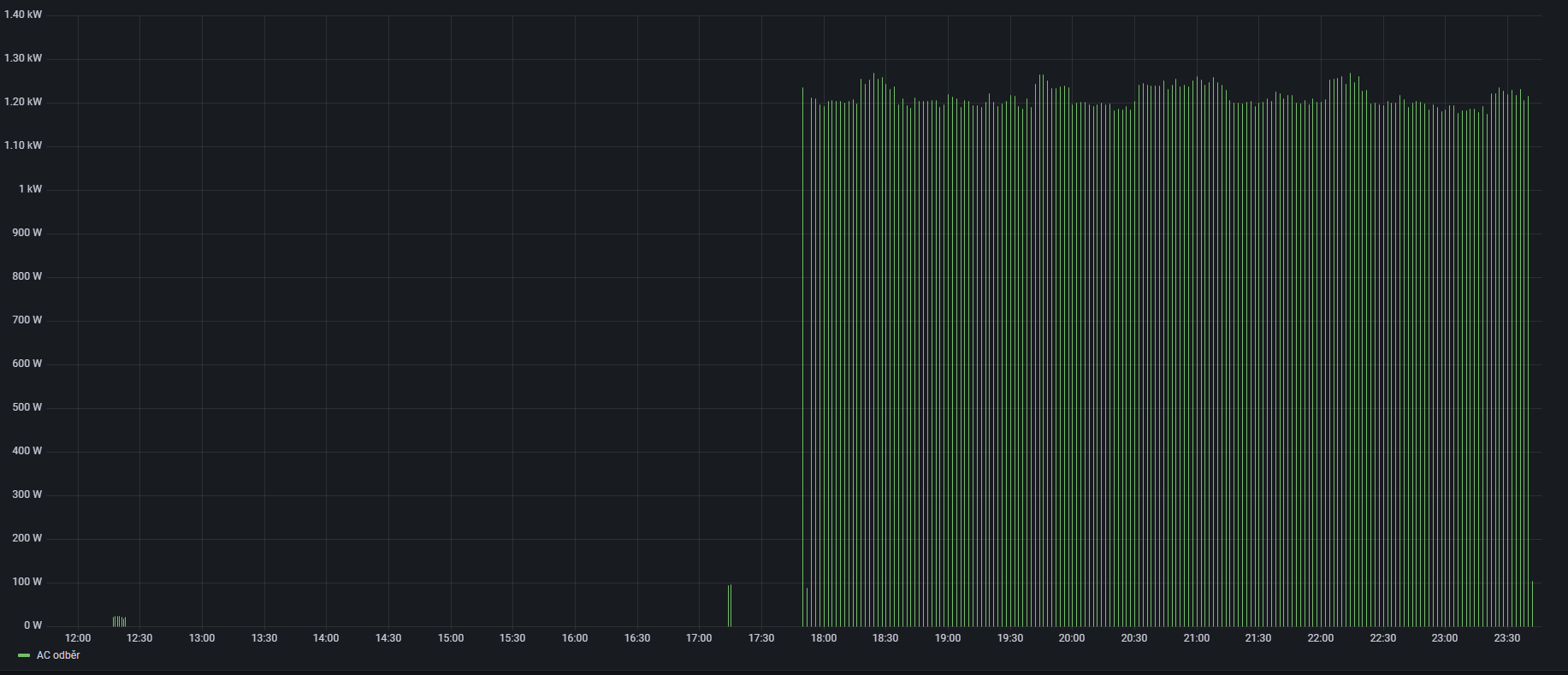Screen dimensions: 1568x675
Task: Click the 12:30 time axis label
Action: click(x=139, y=638)
